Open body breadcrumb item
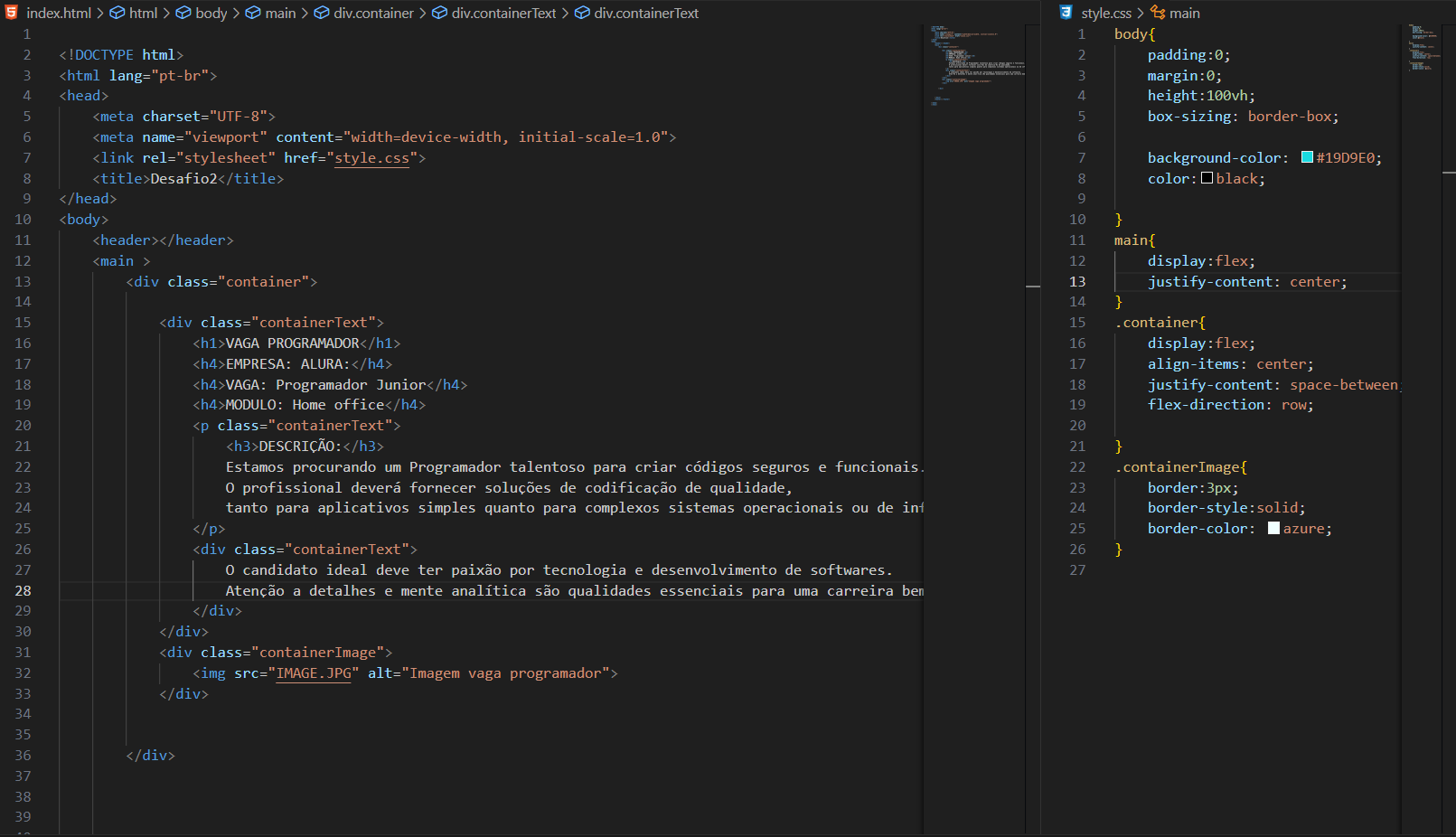The height and width of the screenshot is (837, 1456). click(211, 13)
